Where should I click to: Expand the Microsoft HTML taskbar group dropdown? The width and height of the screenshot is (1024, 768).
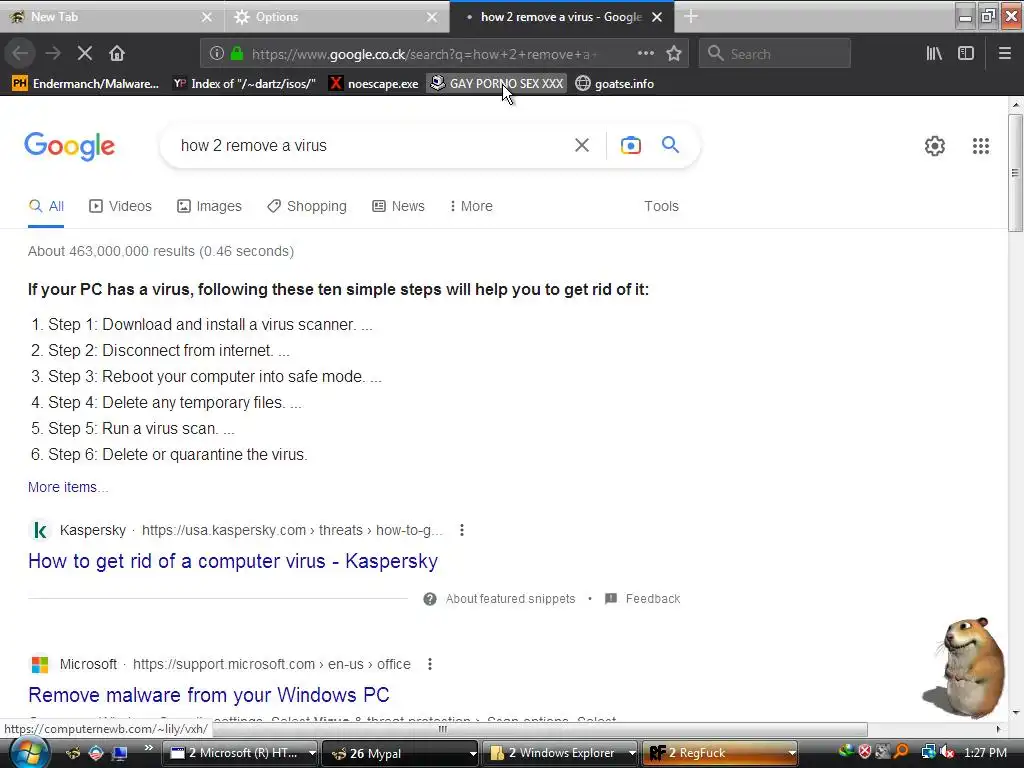[312, 753]
